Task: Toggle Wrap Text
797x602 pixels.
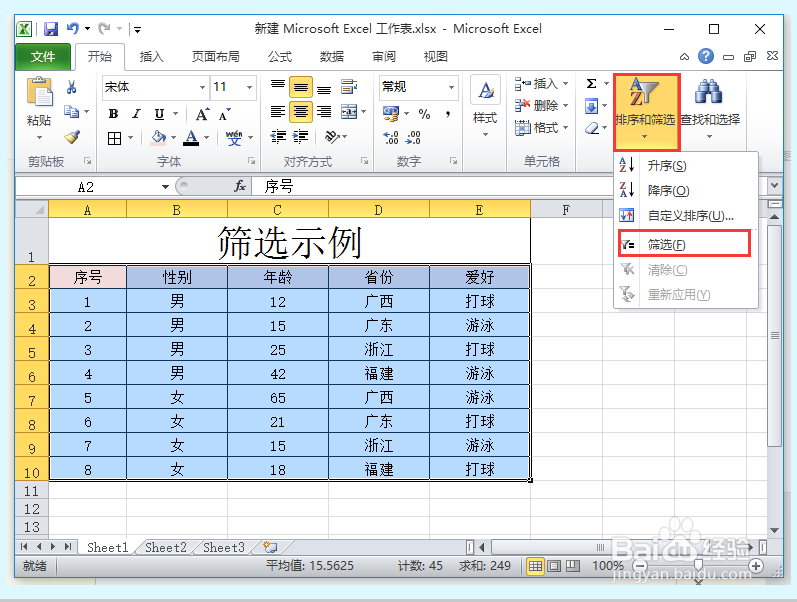Action: click(x=349, y=86)
